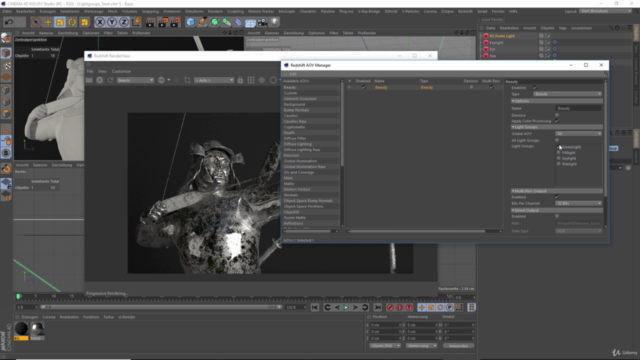Add Ambient Occlusion from available AOVs

click(300, 99)
